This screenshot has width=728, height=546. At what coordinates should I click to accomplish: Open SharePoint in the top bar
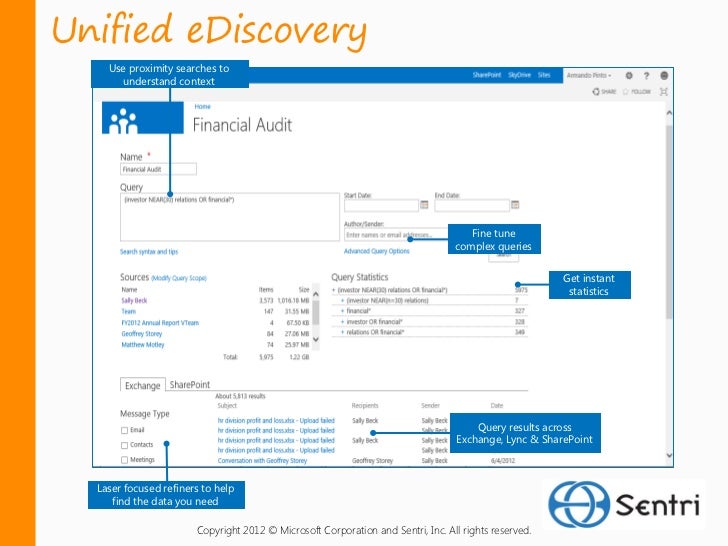[487, 75]
